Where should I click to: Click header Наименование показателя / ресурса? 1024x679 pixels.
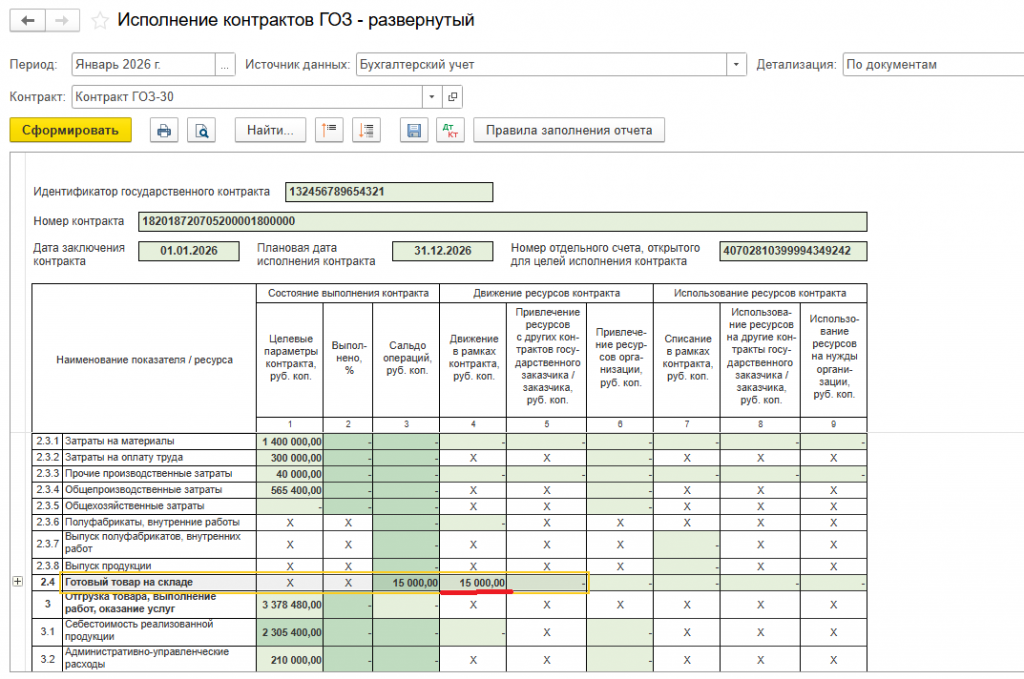[144, 360]
